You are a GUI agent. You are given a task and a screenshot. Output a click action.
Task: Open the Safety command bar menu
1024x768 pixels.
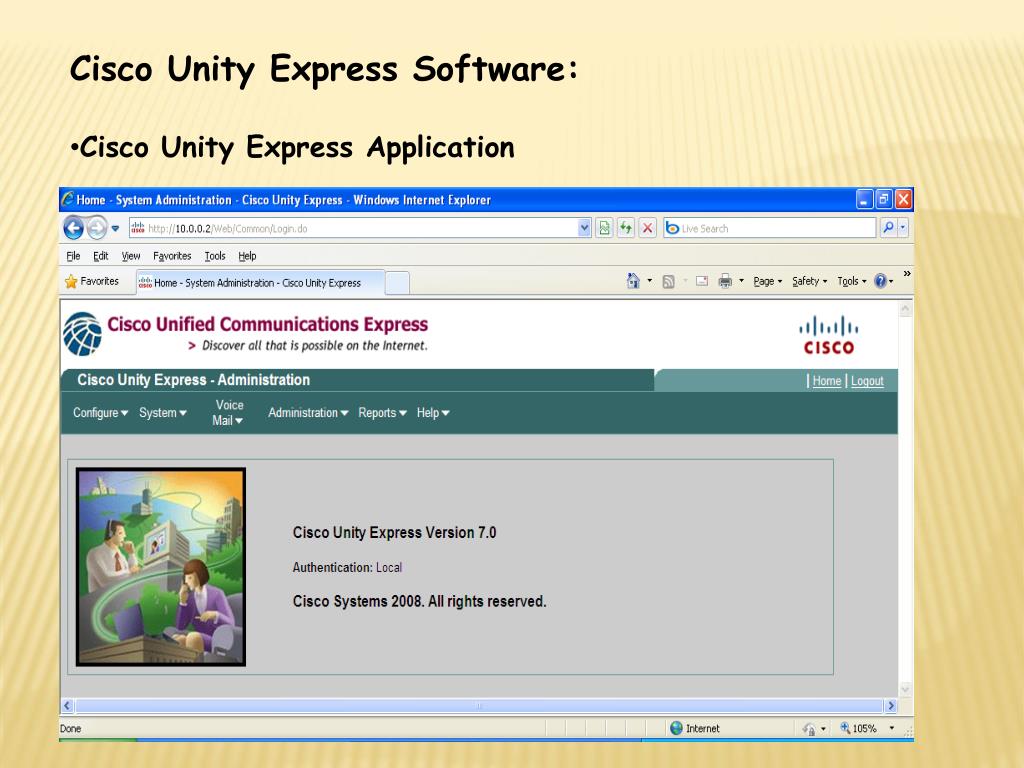[810, 281]
